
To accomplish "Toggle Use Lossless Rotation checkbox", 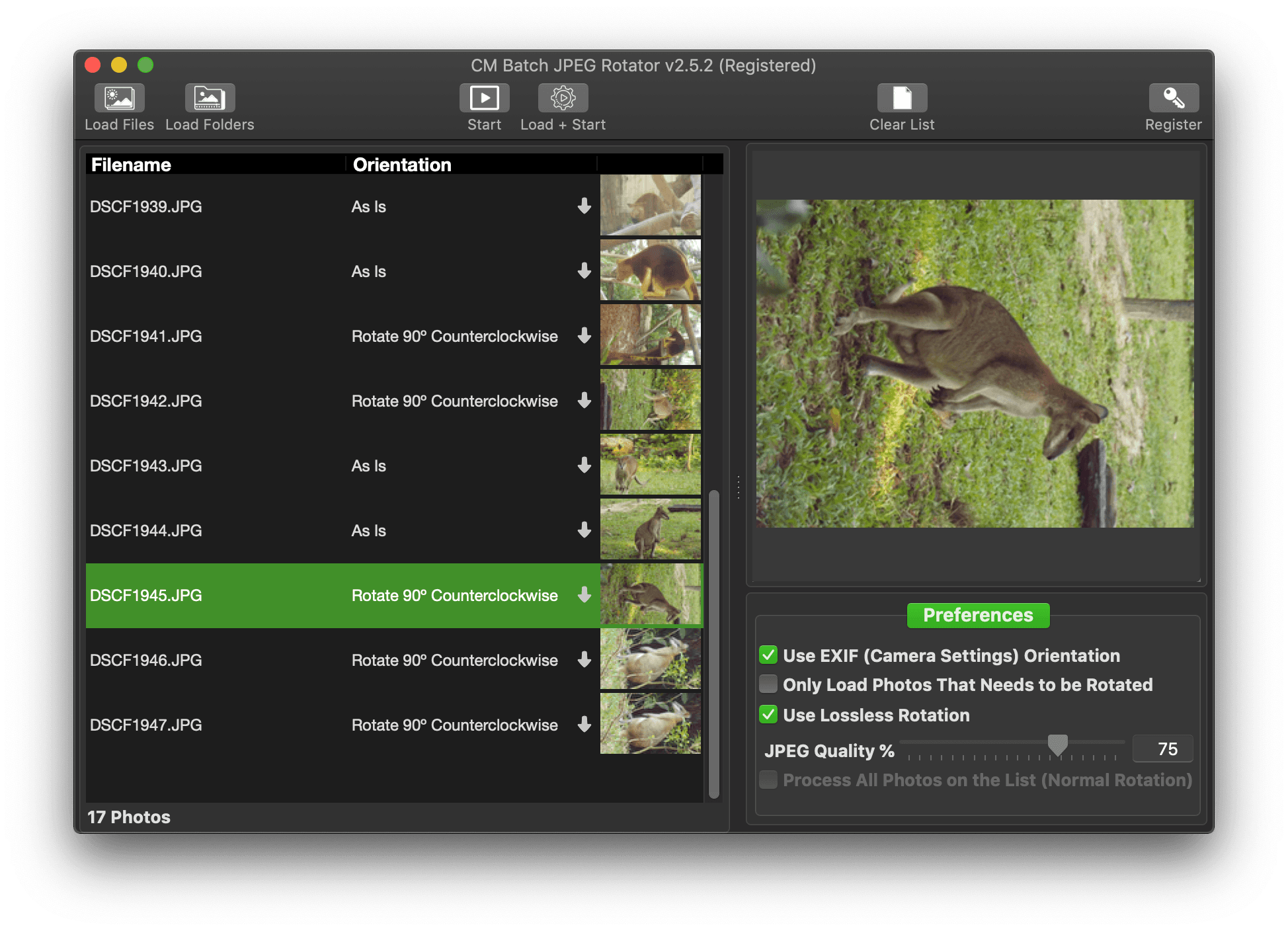I will 768,715.
